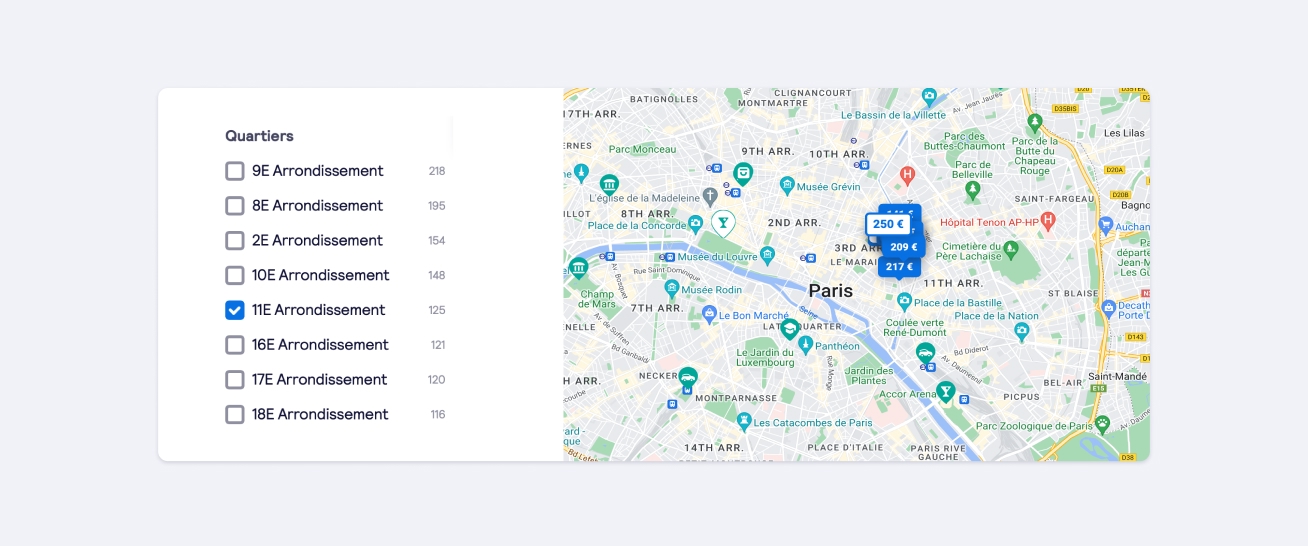Open the 209 € price marker
Image resolution: width=1308 pixels, height=546 pixels.
903,247
